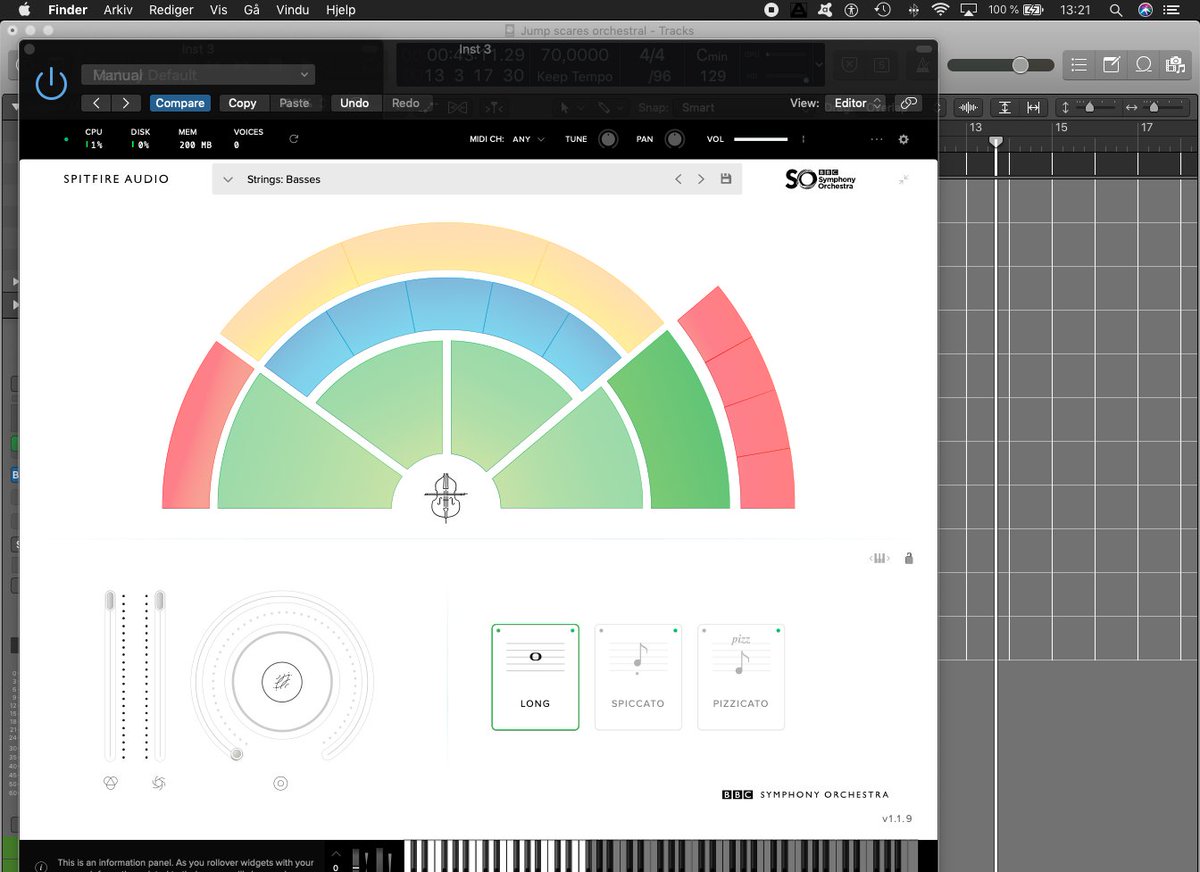Select previous instrument preset arrow
Viewport: 1200px width, 872px height.
(x=678, y=179)
